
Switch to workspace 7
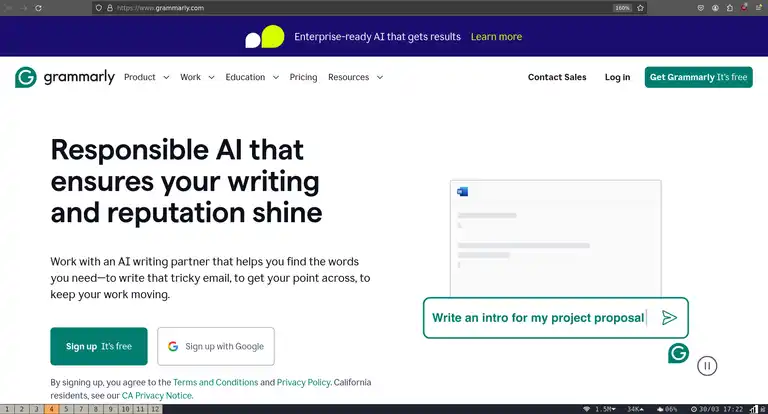pyautogui.click(x=81, y=409)
